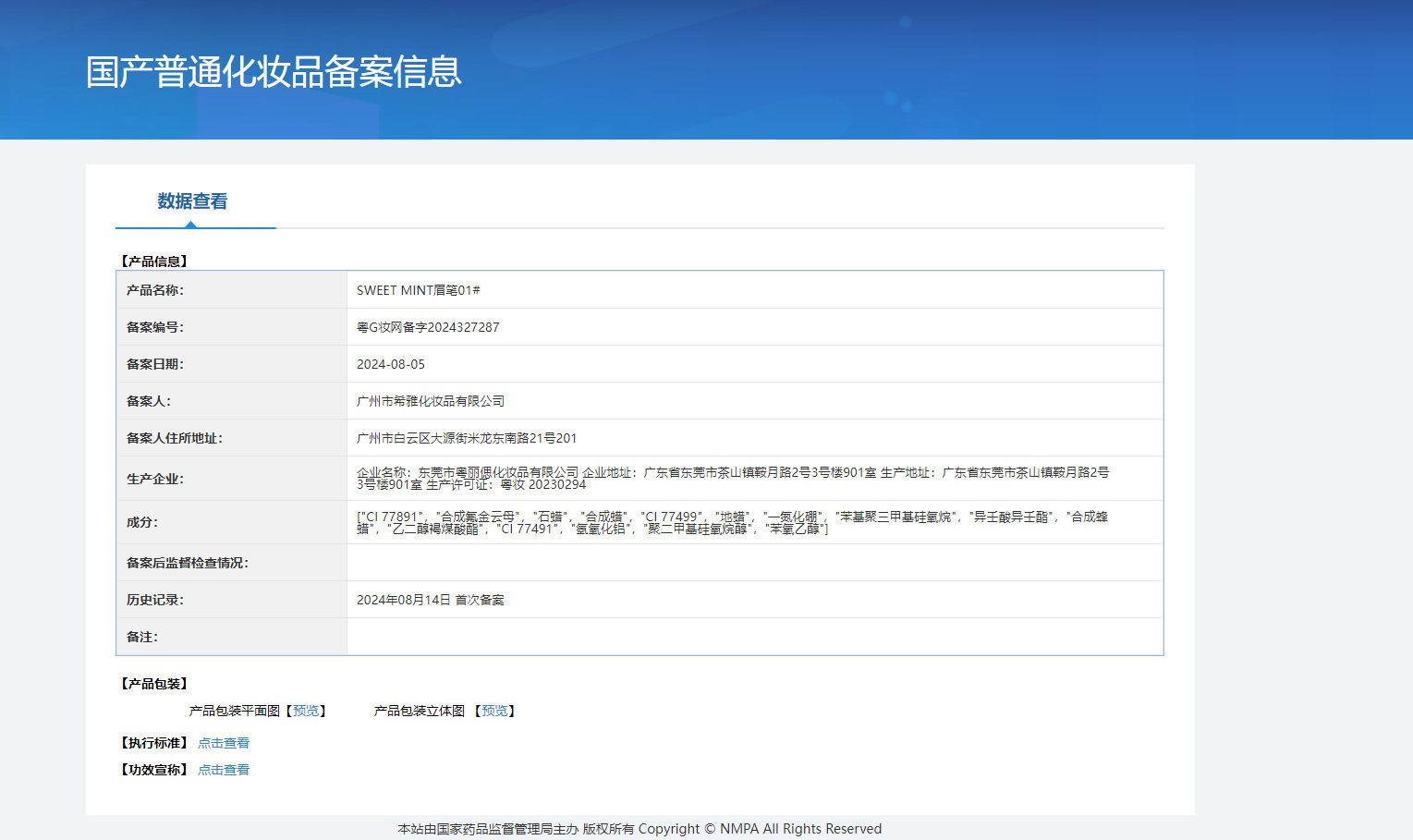This screenshot has height=840, width=1413.
Task: Click the 备注 row label
Action: pos(142,637)
